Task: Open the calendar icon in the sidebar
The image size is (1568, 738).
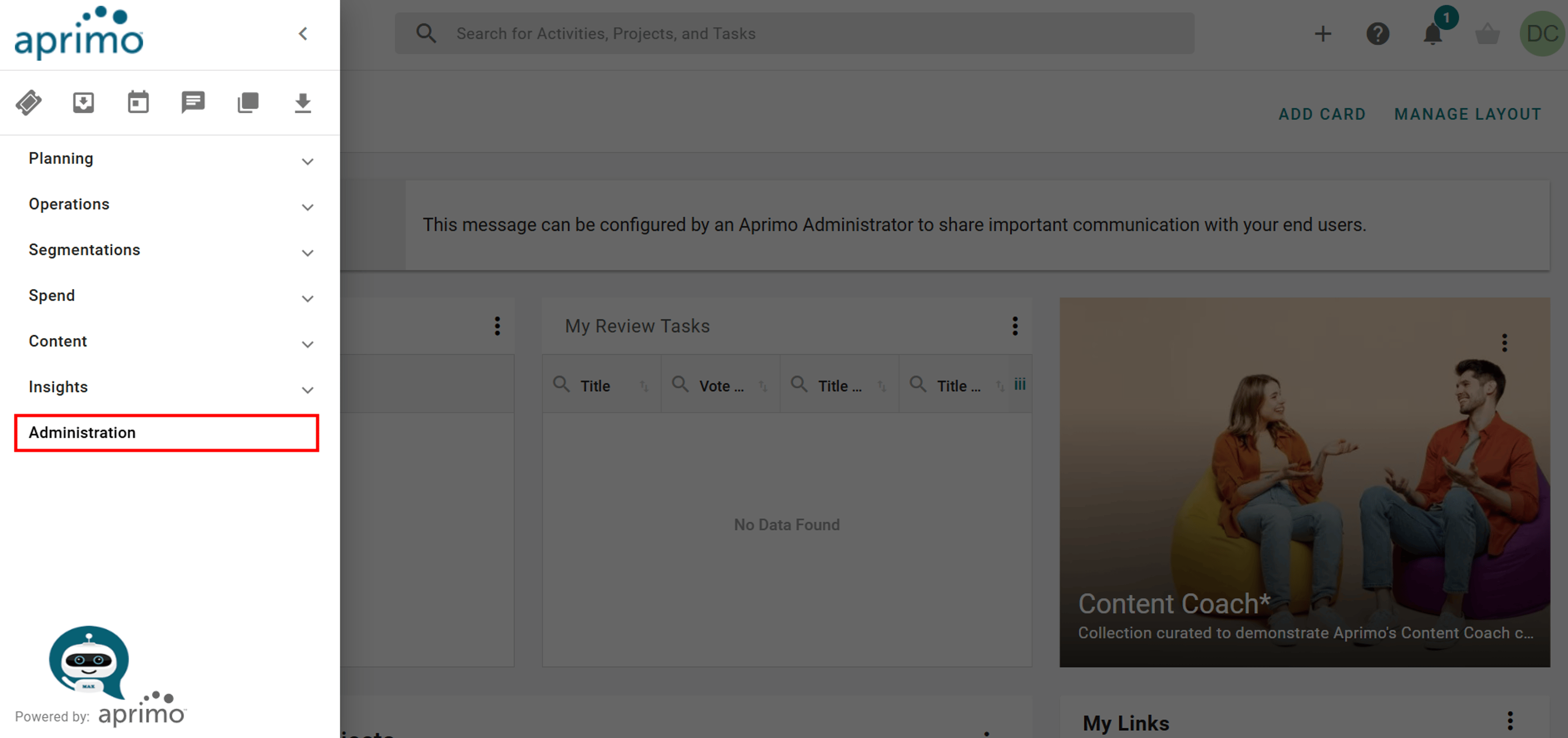Action: point(138,103)
